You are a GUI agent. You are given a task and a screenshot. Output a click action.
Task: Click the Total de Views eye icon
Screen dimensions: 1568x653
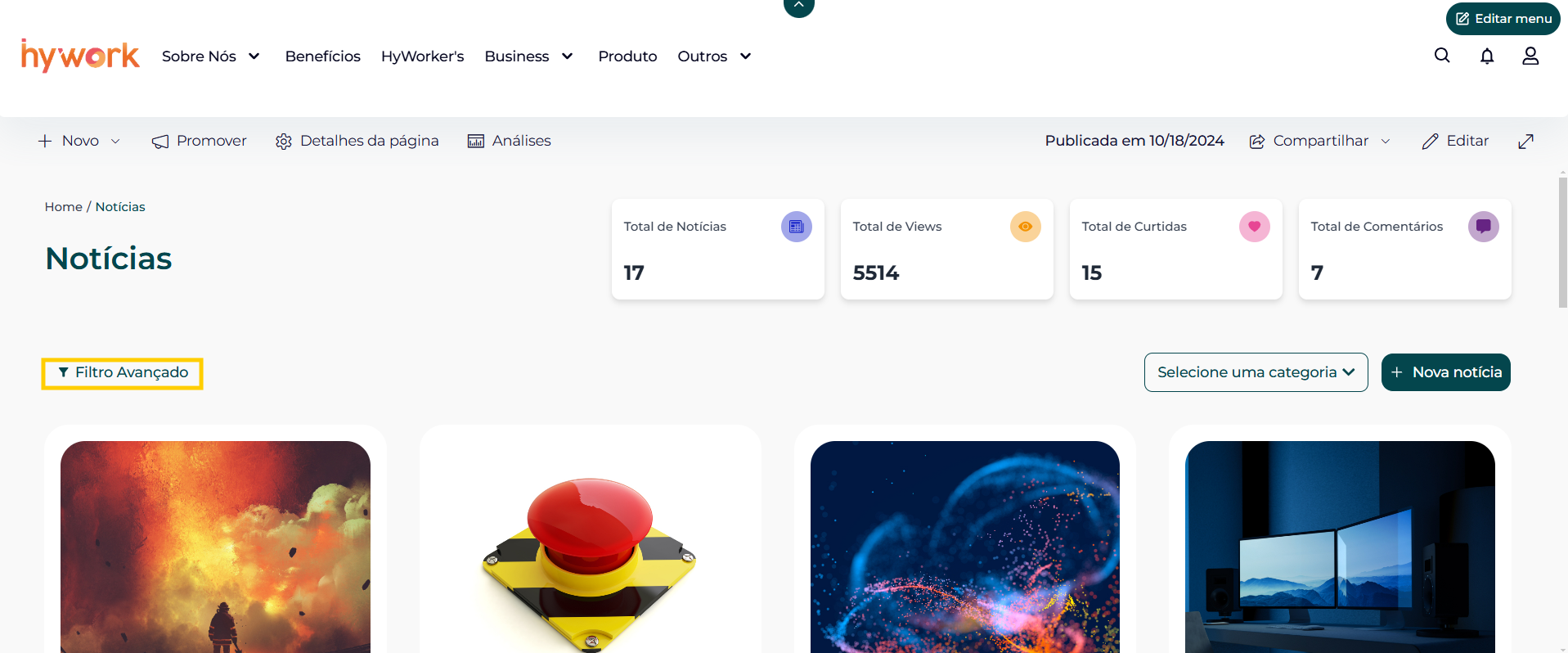[1025, 227]
